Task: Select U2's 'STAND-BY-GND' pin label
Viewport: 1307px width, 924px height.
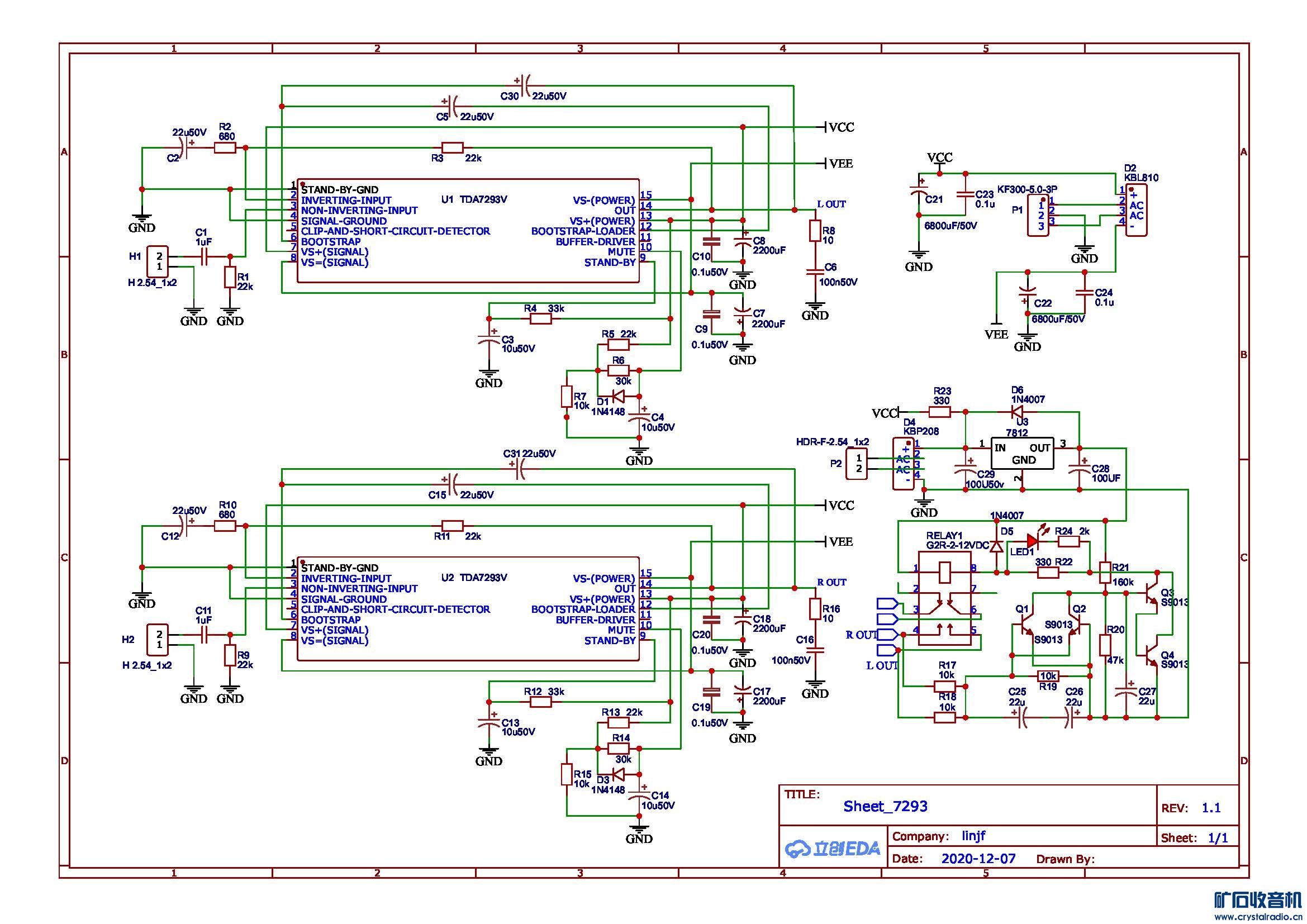Action: click(340, 568)
